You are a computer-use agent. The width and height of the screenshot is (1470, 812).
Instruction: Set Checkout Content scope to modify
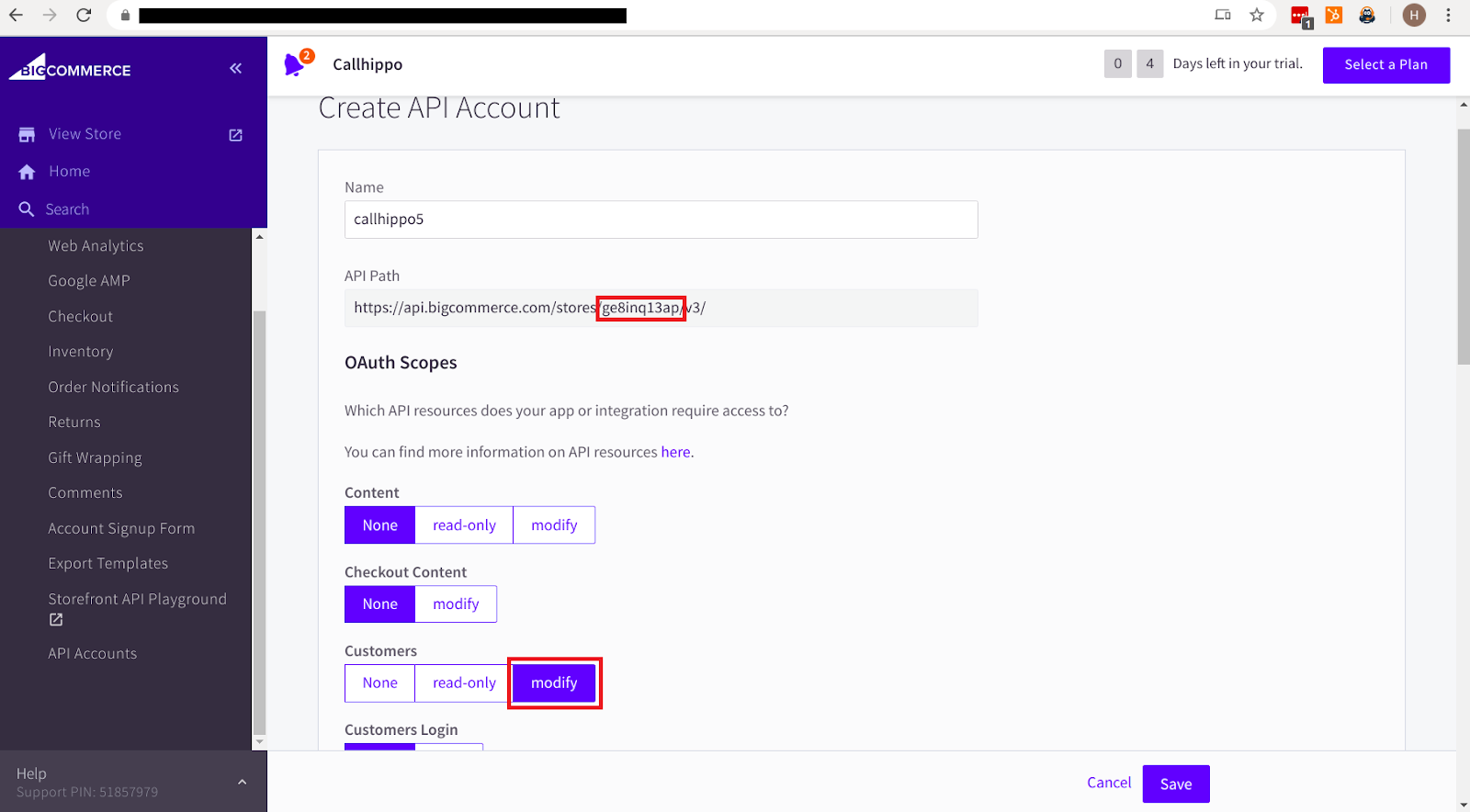[x=456, y=604]
